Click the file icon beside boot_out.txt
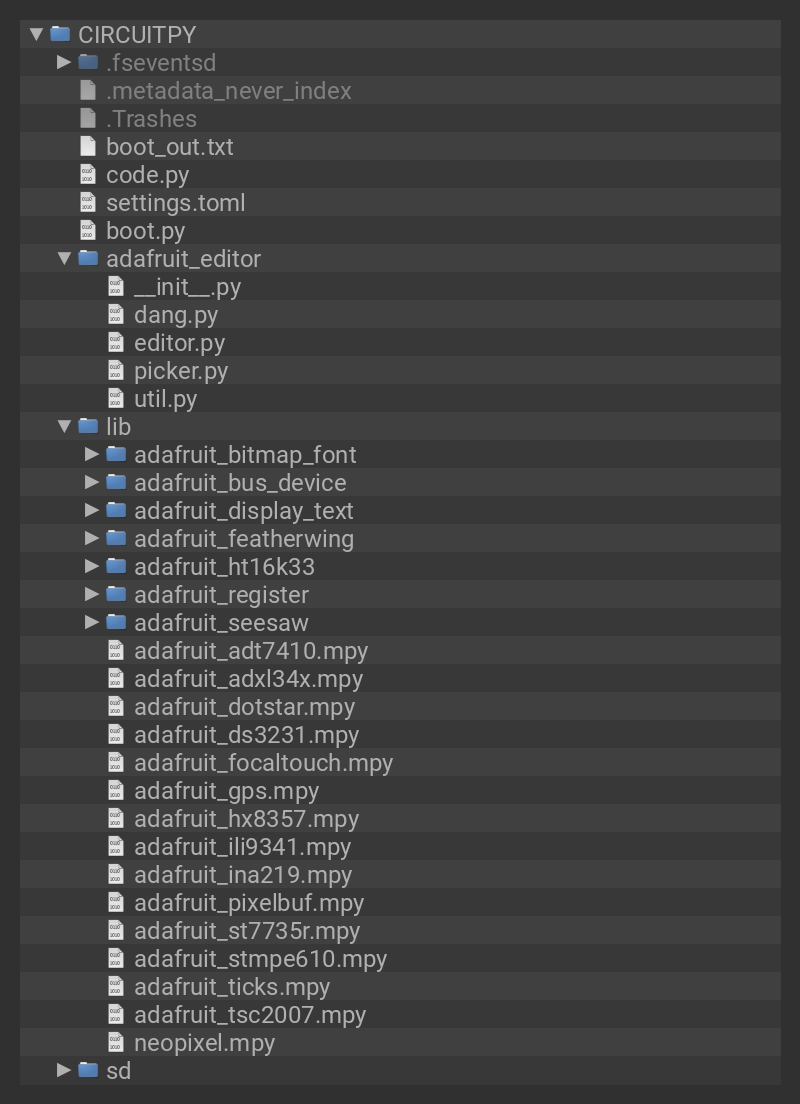 [88, 147]
